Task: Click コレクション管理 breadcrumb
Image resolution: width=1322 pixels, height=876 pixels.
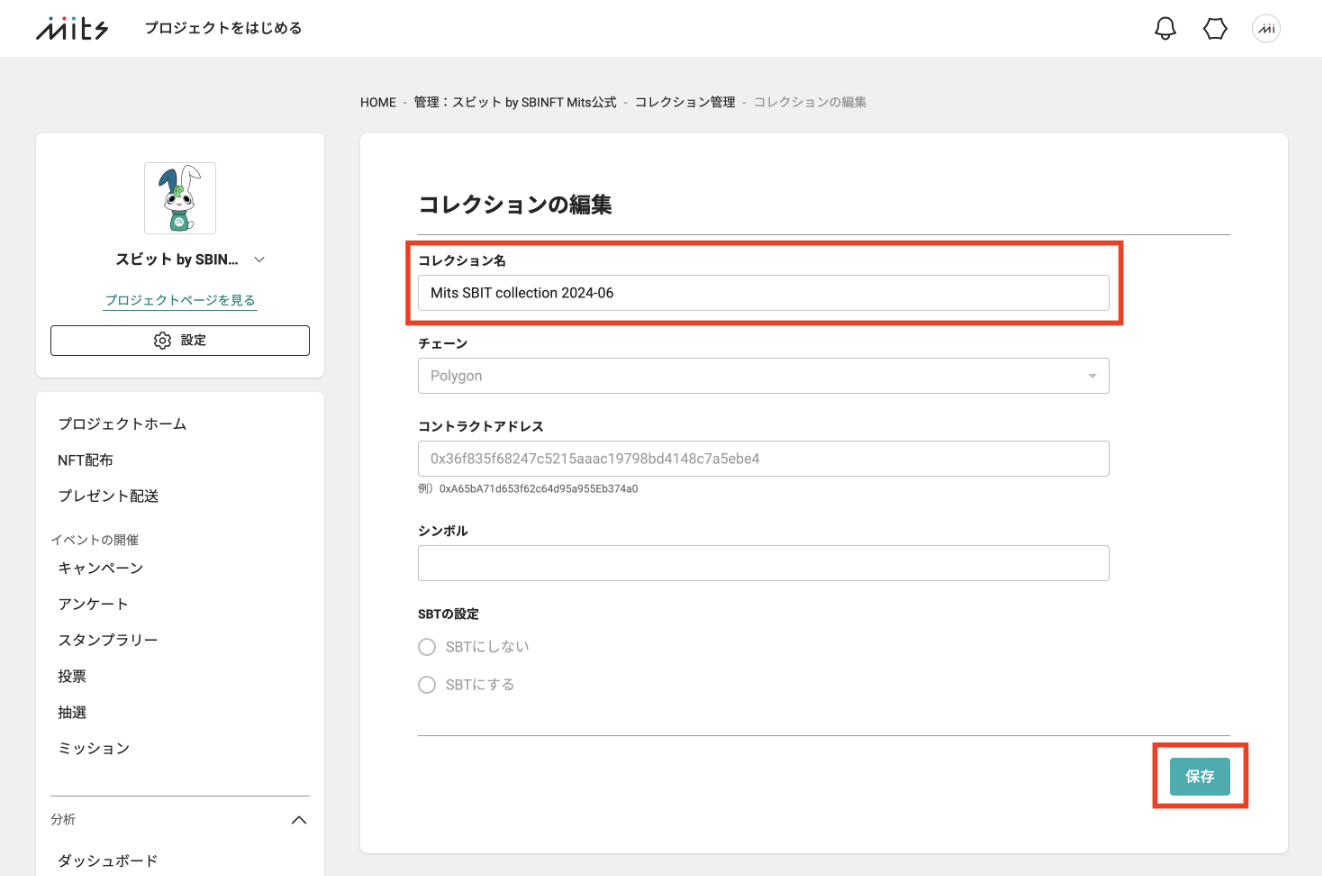Action: 685,102
